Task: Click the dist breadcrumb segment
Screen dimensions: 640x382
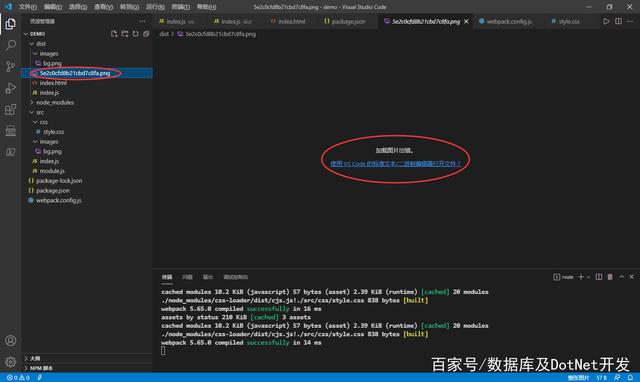Action: (x=164, y=34)
